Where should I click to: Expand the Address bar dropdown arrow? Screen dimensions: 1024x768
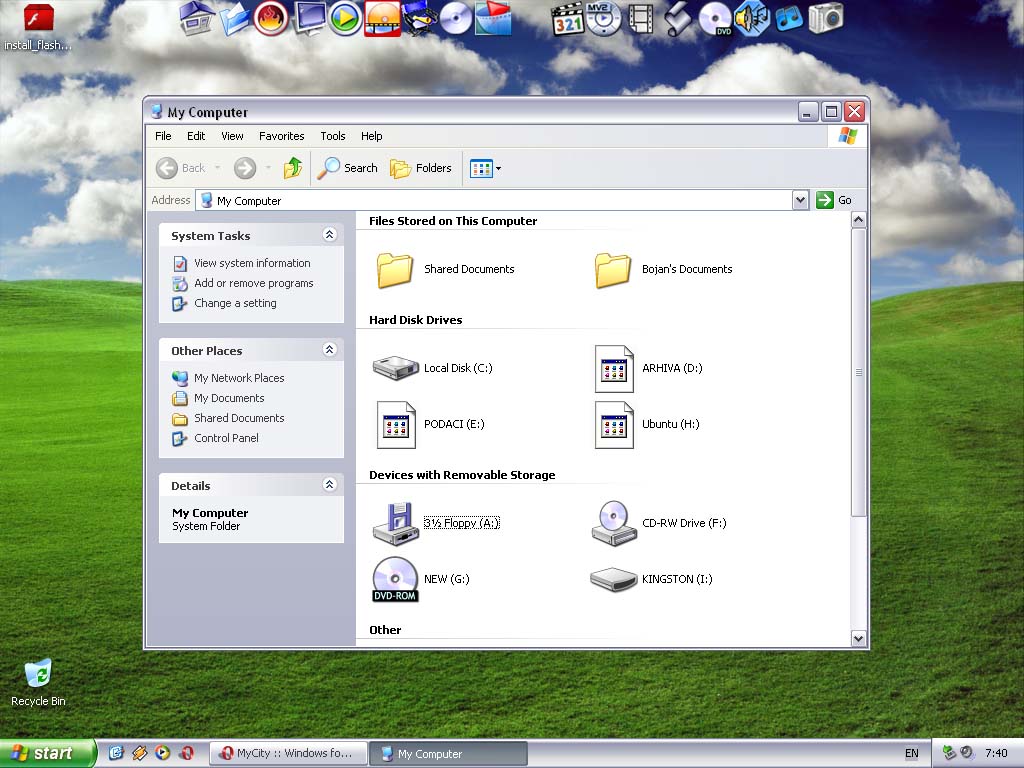coord(800,200)
